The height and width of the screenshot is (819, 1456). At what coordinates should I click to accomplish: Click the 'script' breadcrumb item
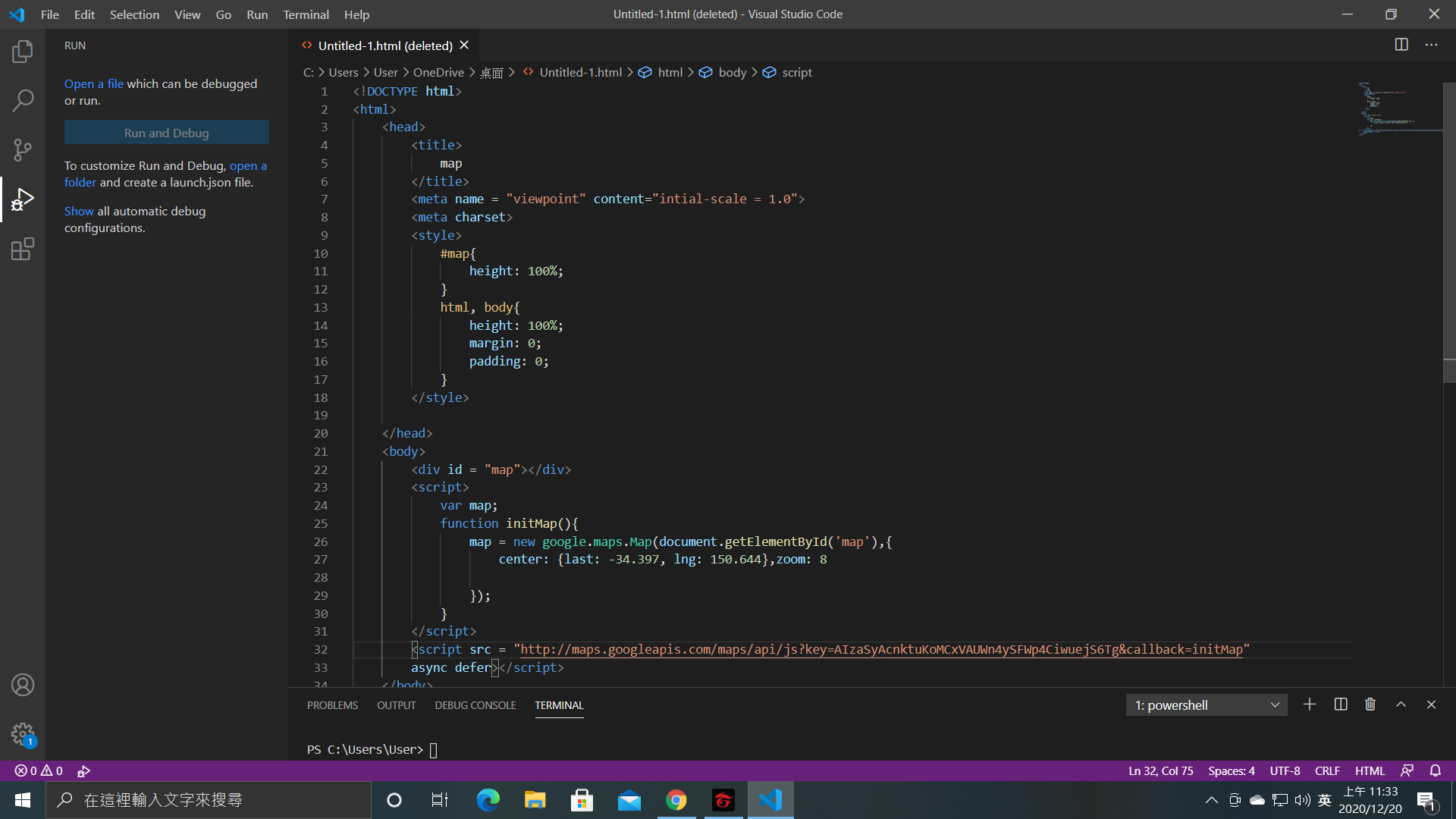coord(797,72)
